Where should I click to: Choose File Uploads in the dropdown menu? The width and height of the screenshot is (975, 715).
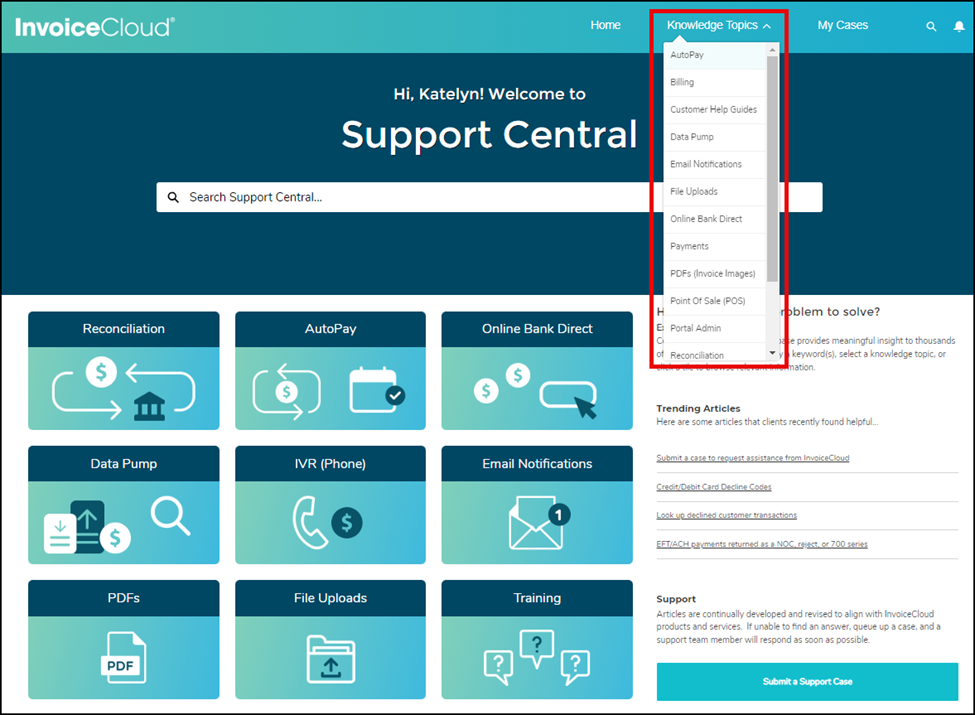click(715, 192)
